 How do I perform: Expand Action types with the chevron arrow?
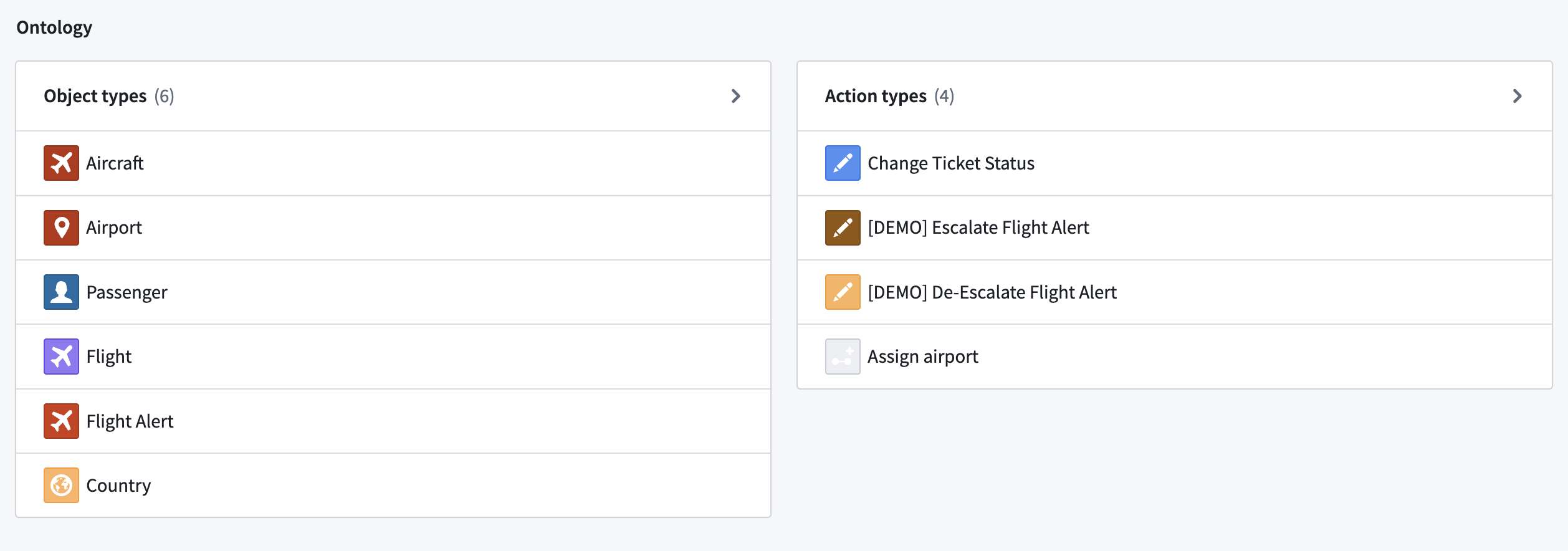1518,96
